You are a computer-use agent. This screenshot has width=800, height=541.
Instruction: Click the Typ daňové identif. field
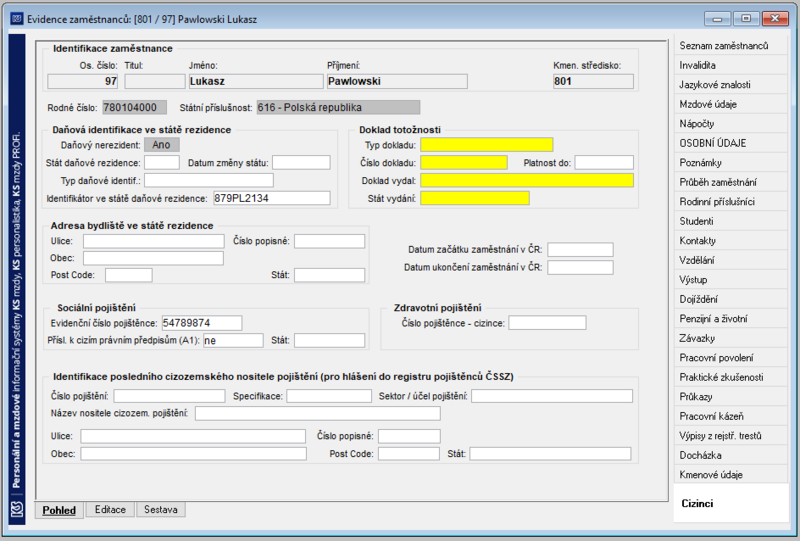pos(209,181)
